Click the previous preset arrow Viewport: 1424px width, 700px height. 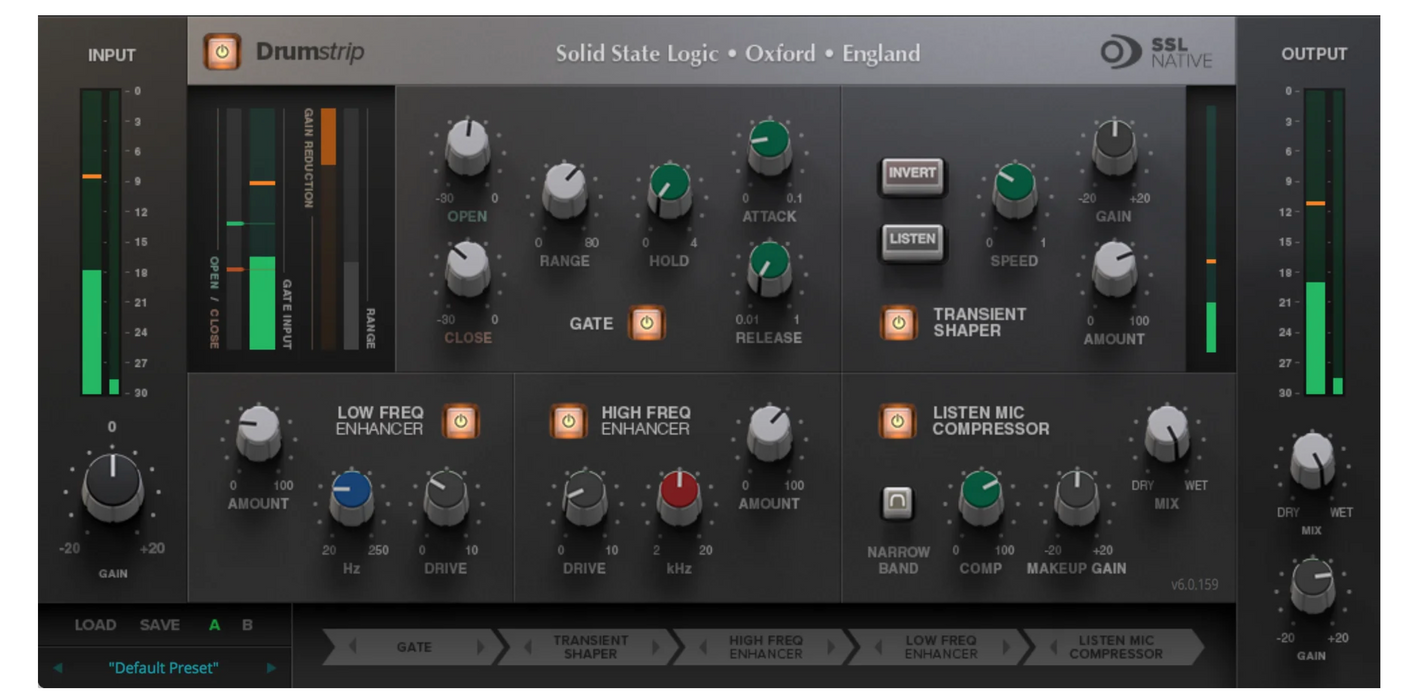tap(58, 668)
